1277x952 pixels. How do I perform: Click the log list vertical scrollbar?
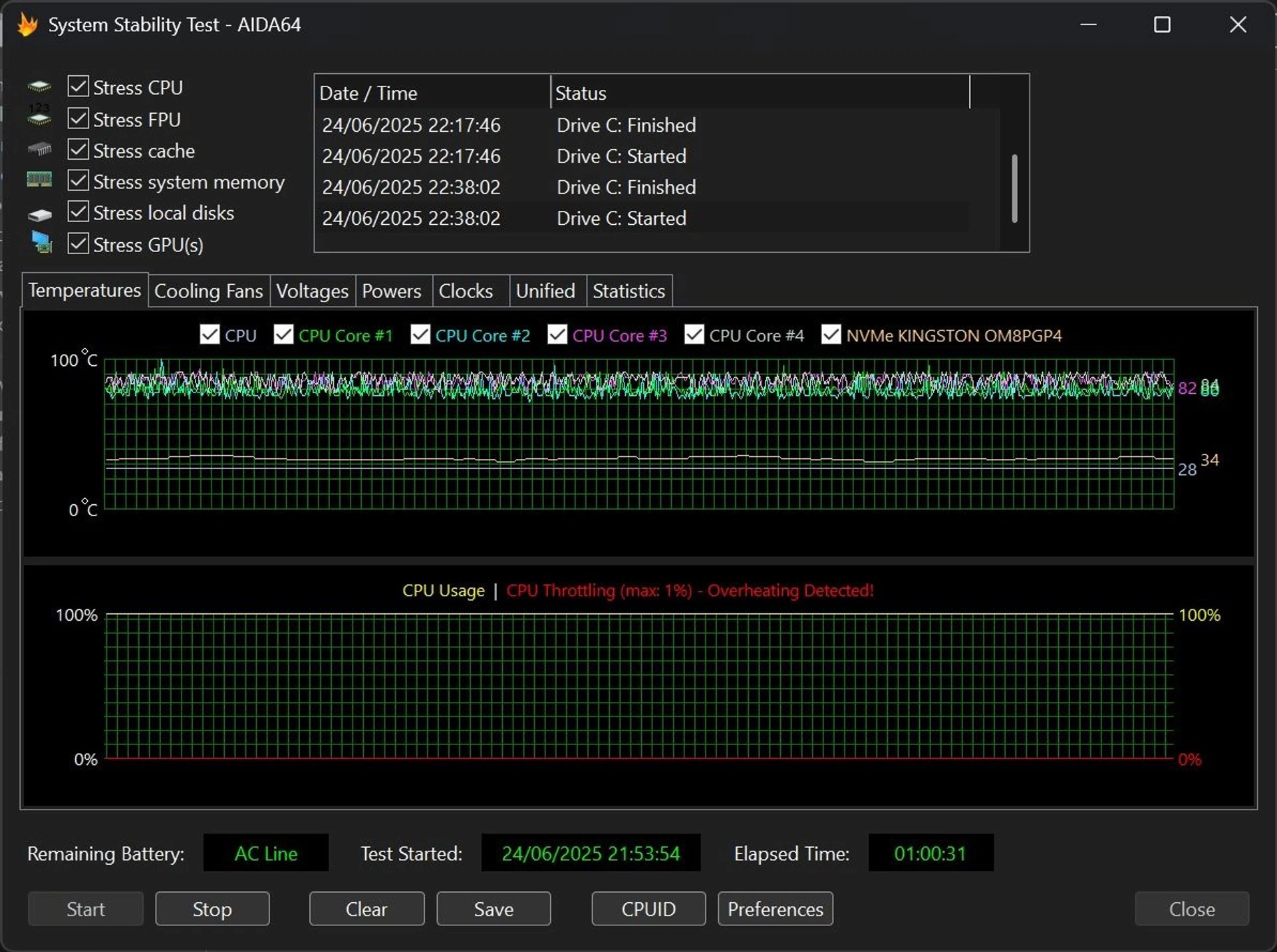1014,188
